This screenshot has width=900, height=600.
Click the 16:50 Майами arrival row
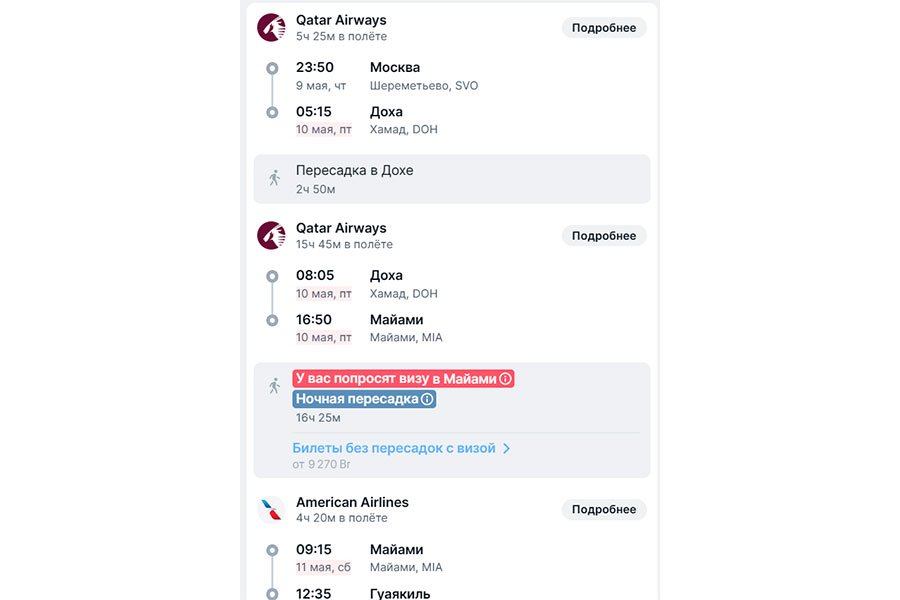click(x=370, y=328)
